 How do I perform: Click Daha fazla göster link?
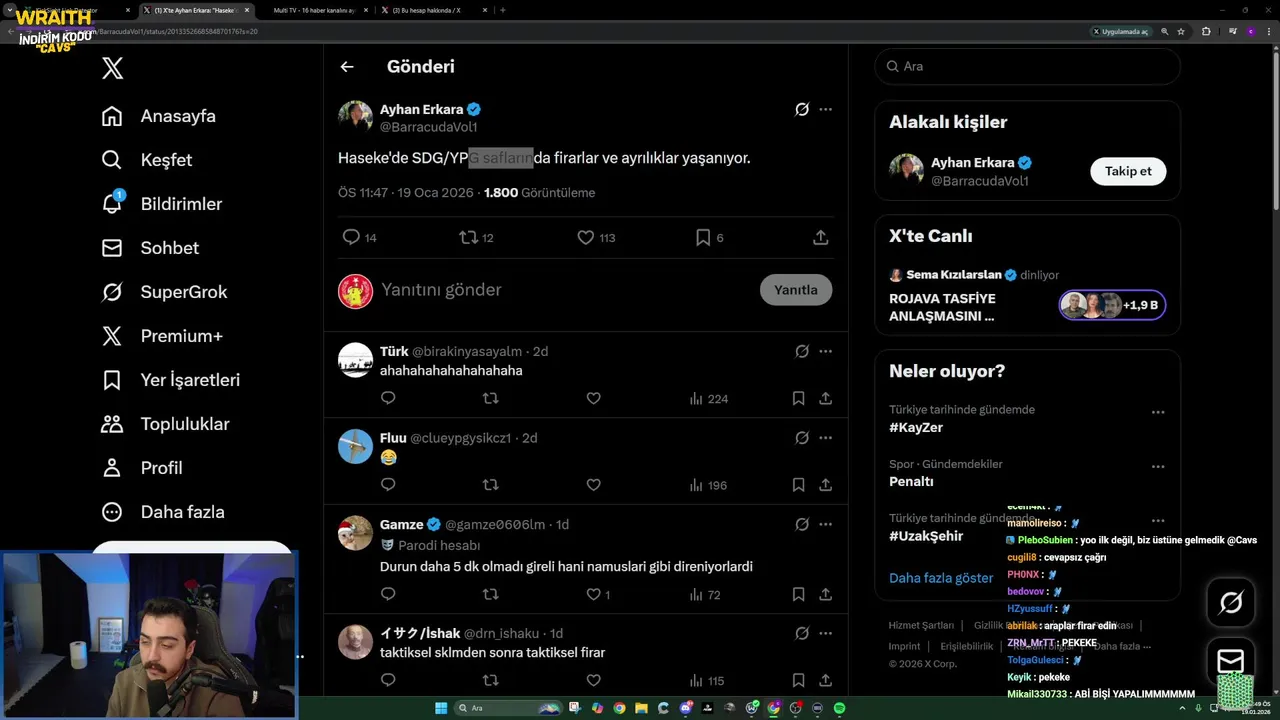941,578
